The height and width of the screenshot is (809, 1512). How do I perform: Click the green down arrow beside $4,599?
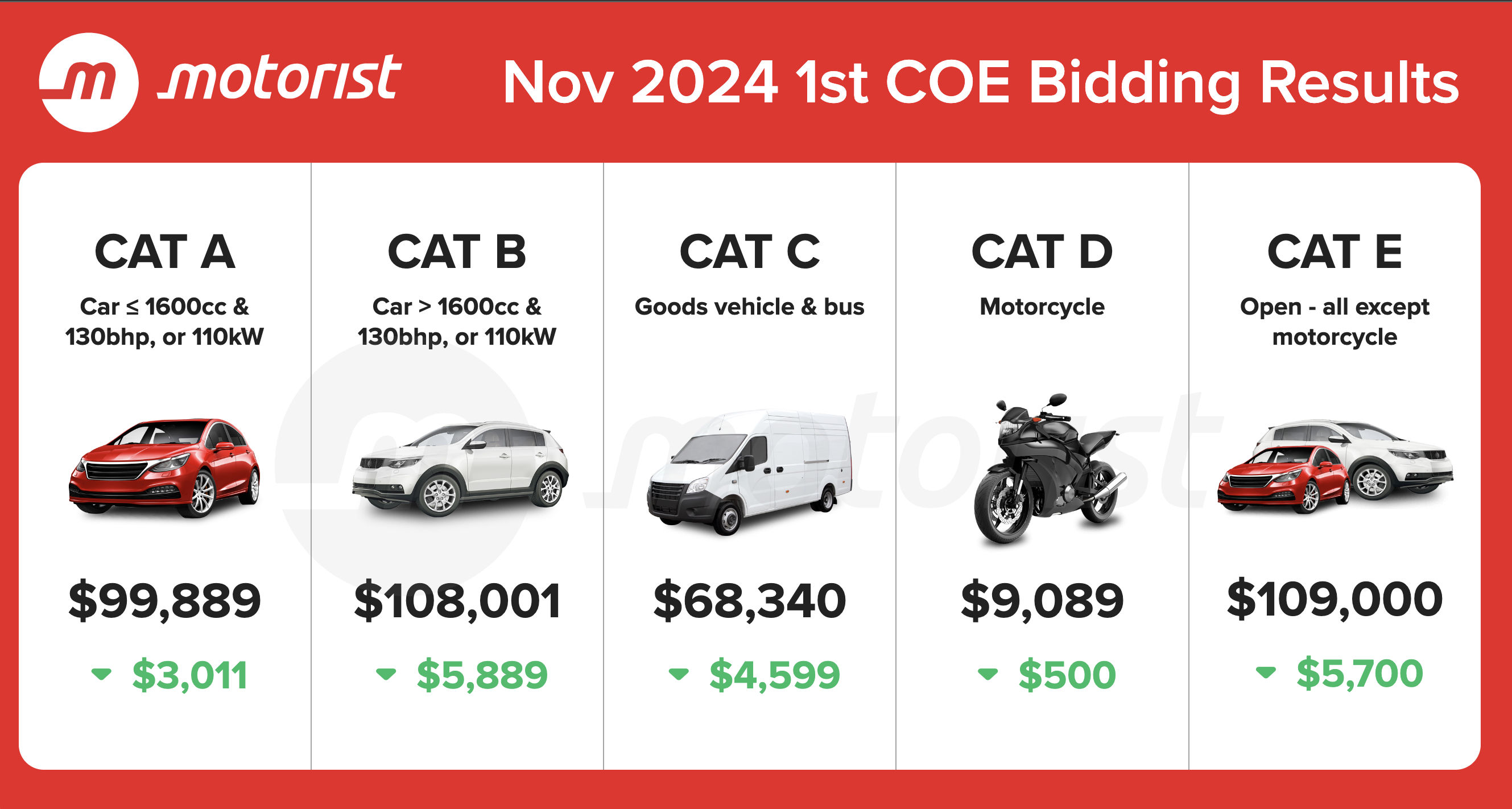click(679, 674)
